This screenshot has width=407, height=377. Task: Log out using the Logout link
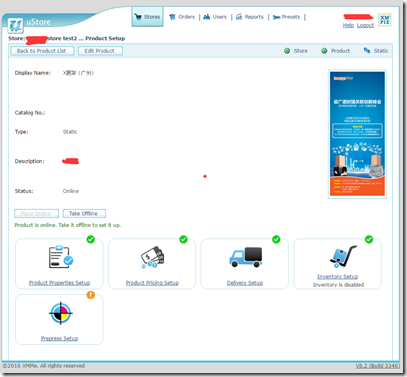pyautogui.click(x=365, y=25)
